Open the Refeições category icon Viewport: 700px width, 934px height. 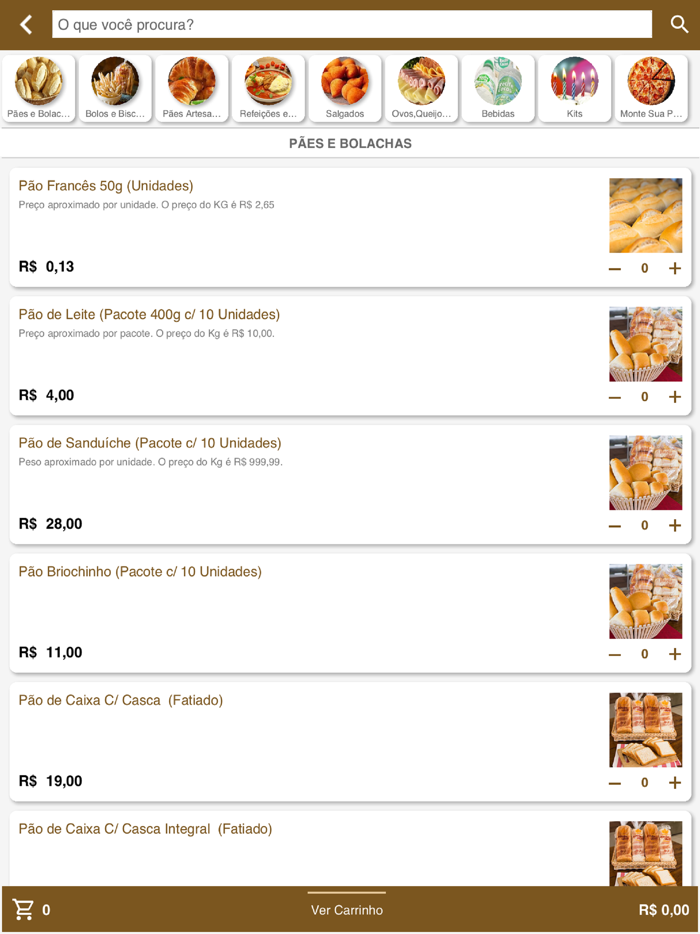pos(268,88)
